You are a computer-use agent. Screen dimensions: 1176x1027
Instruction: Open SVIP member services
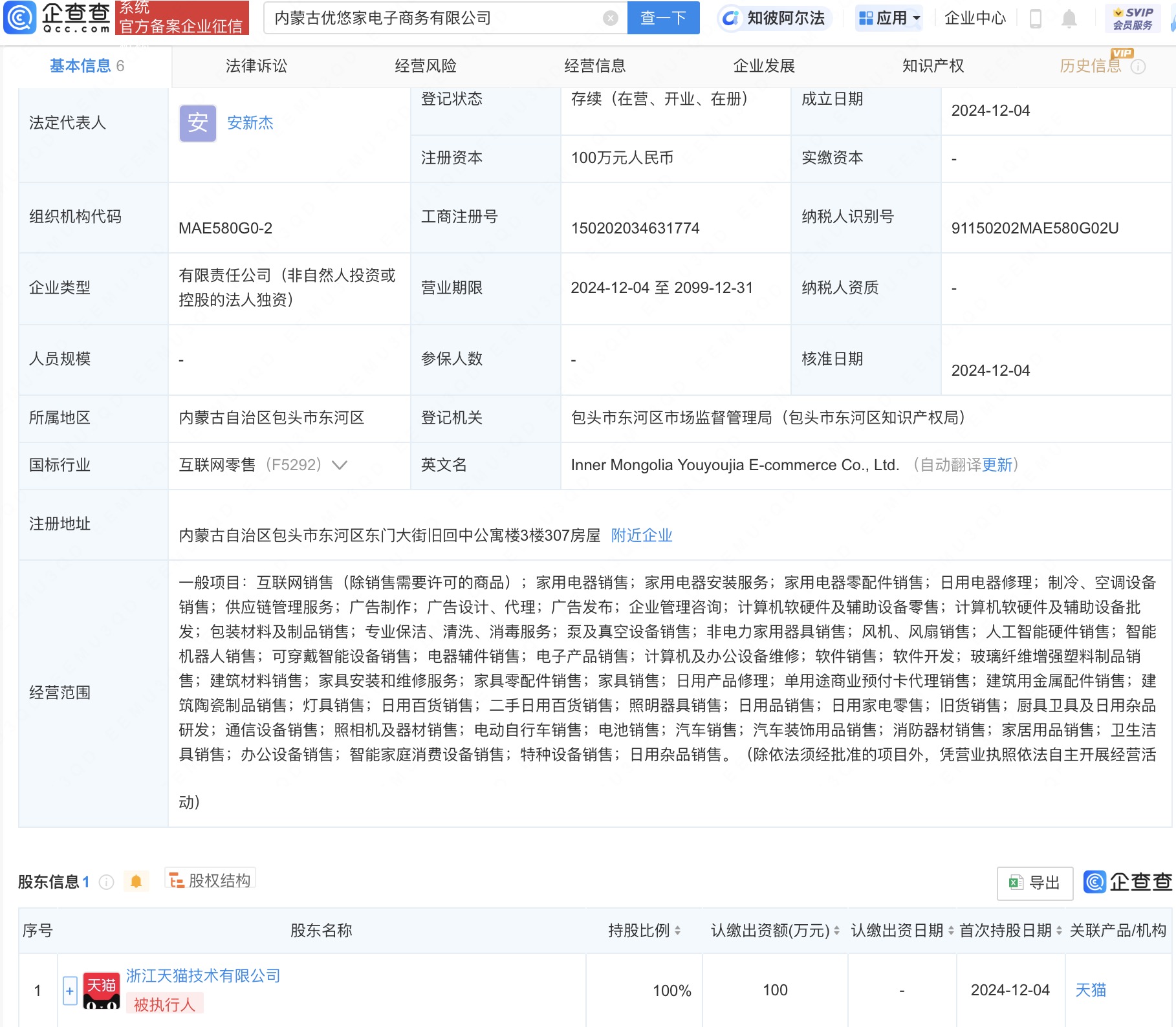click(x=1133, y=19)
